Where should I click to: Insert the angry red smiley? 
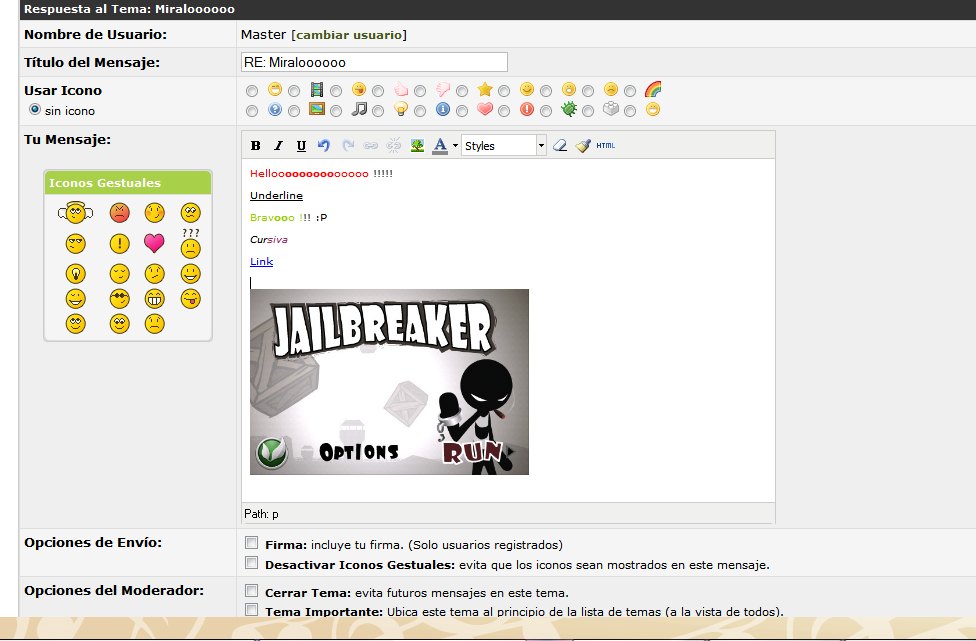(x=120, y=213)
